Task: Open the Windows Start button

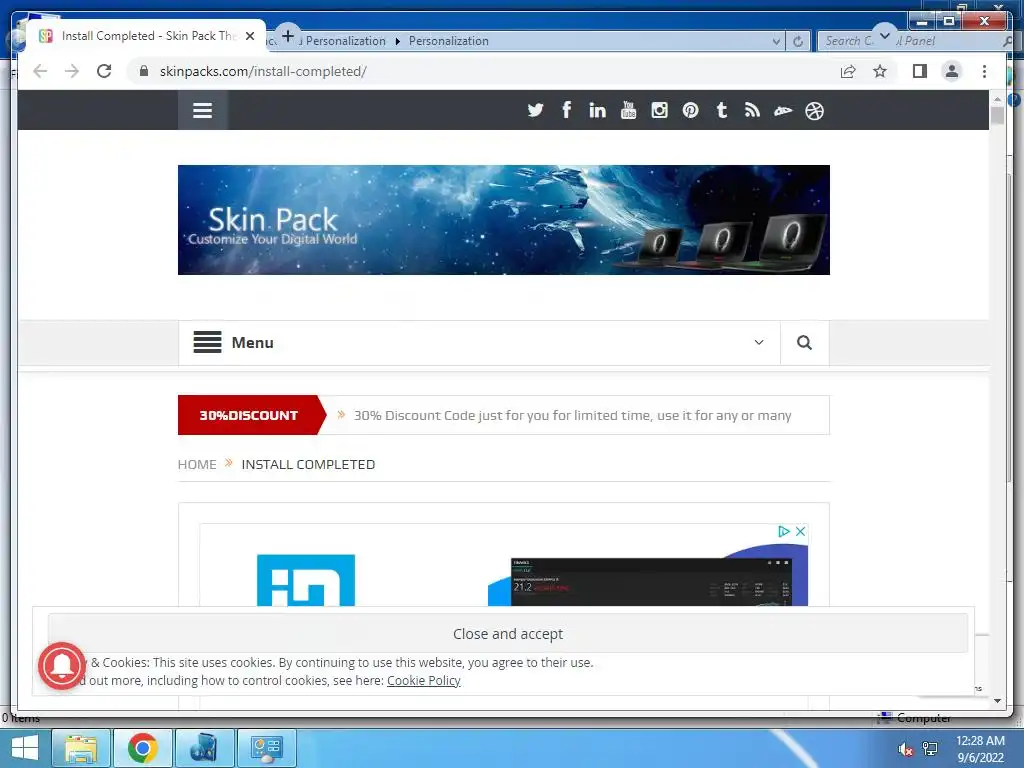Action: [x=24, y=748]
